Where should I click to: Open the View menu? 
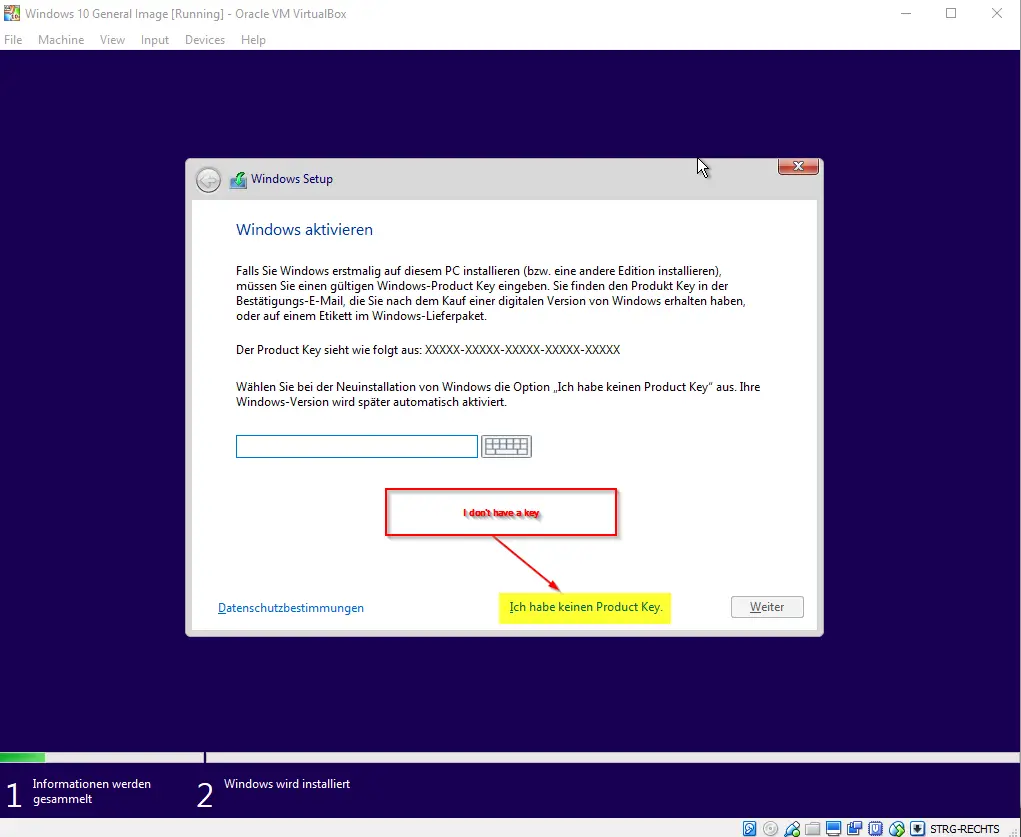point(112,40)
